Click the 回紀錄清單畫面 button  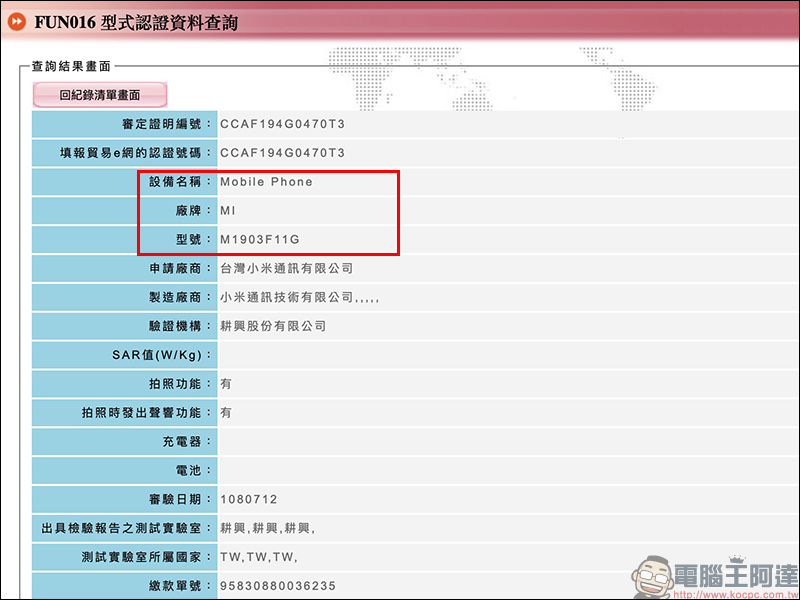click(x=100, y=95)
